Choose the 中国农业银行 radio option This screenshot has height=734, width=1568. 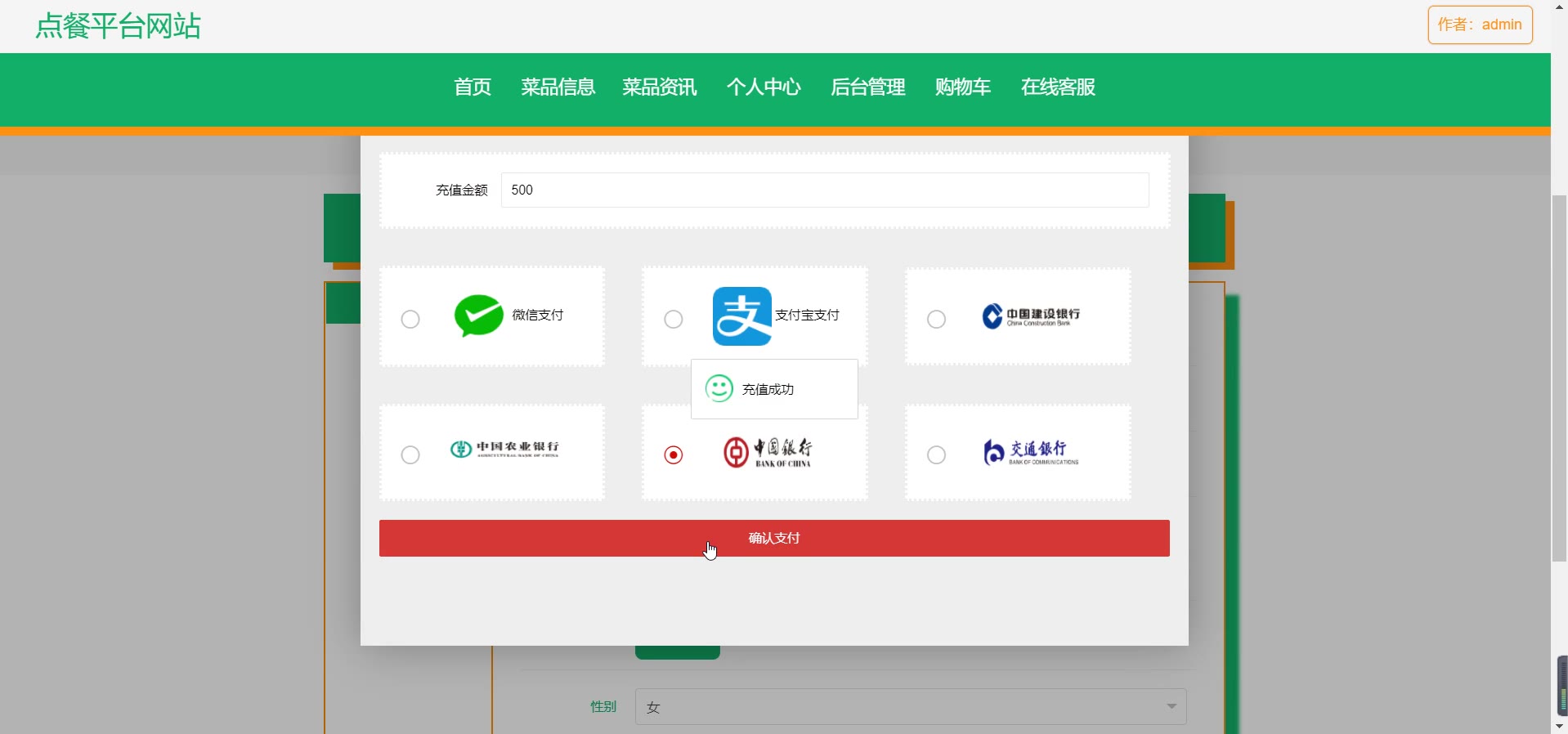tap(410, 454)
